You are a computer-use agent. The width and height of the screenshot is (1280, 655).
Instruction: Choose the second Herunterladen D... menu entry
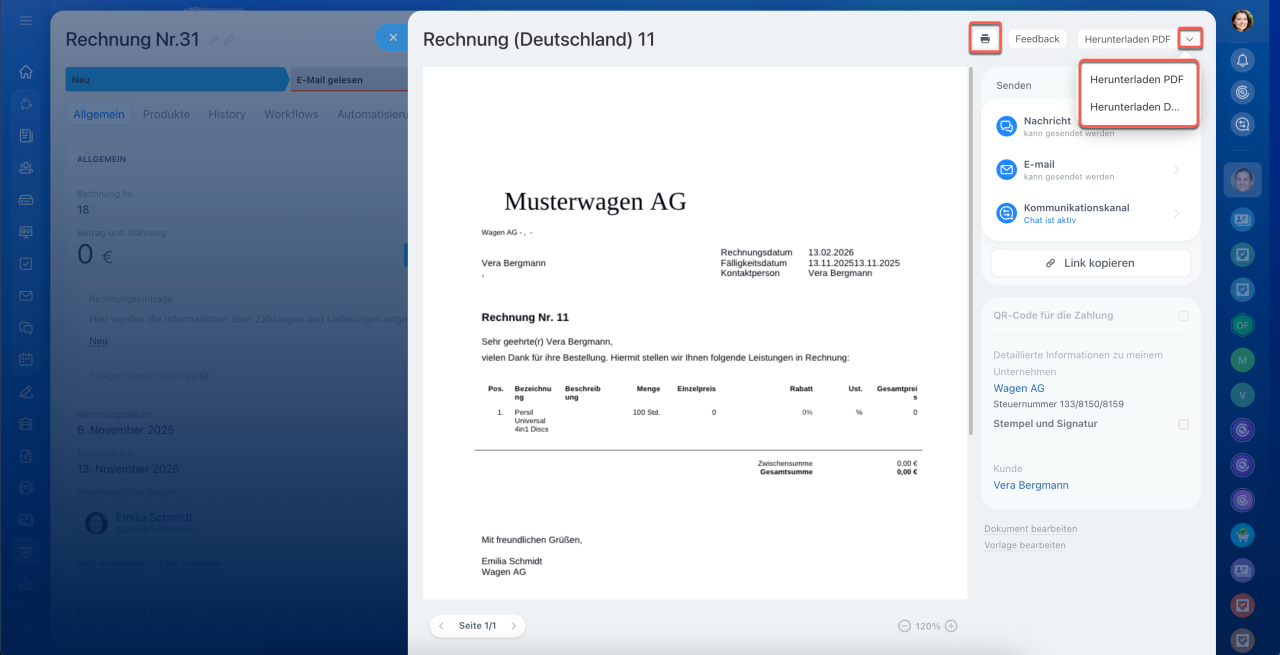[x=1136, y=107]
